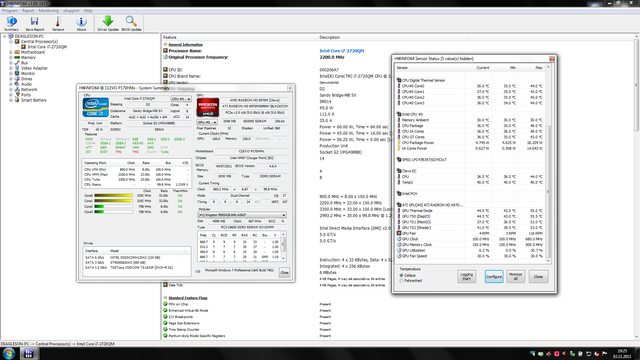640x360 pixels.
Task: Click the Core2 clock usage bar
Action: (x=113, y=207)
